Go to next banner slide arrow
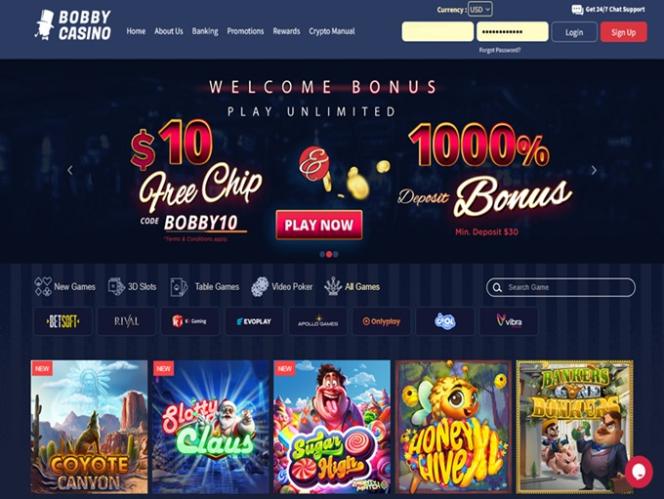Screen dimensions: 664x499 click(x=594, y=170)
